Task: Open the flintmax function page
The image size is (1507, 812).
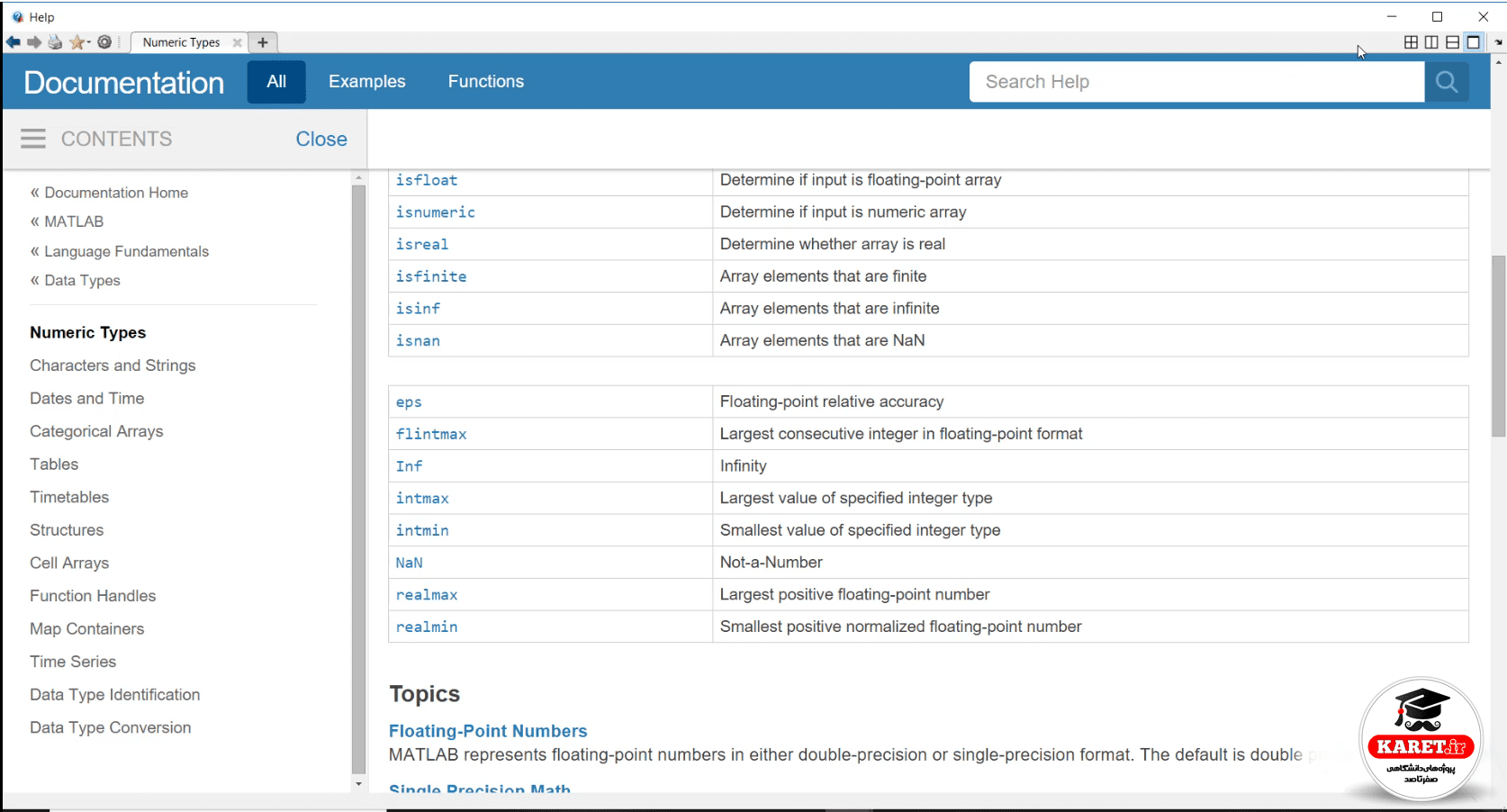Action: [431, 434]
